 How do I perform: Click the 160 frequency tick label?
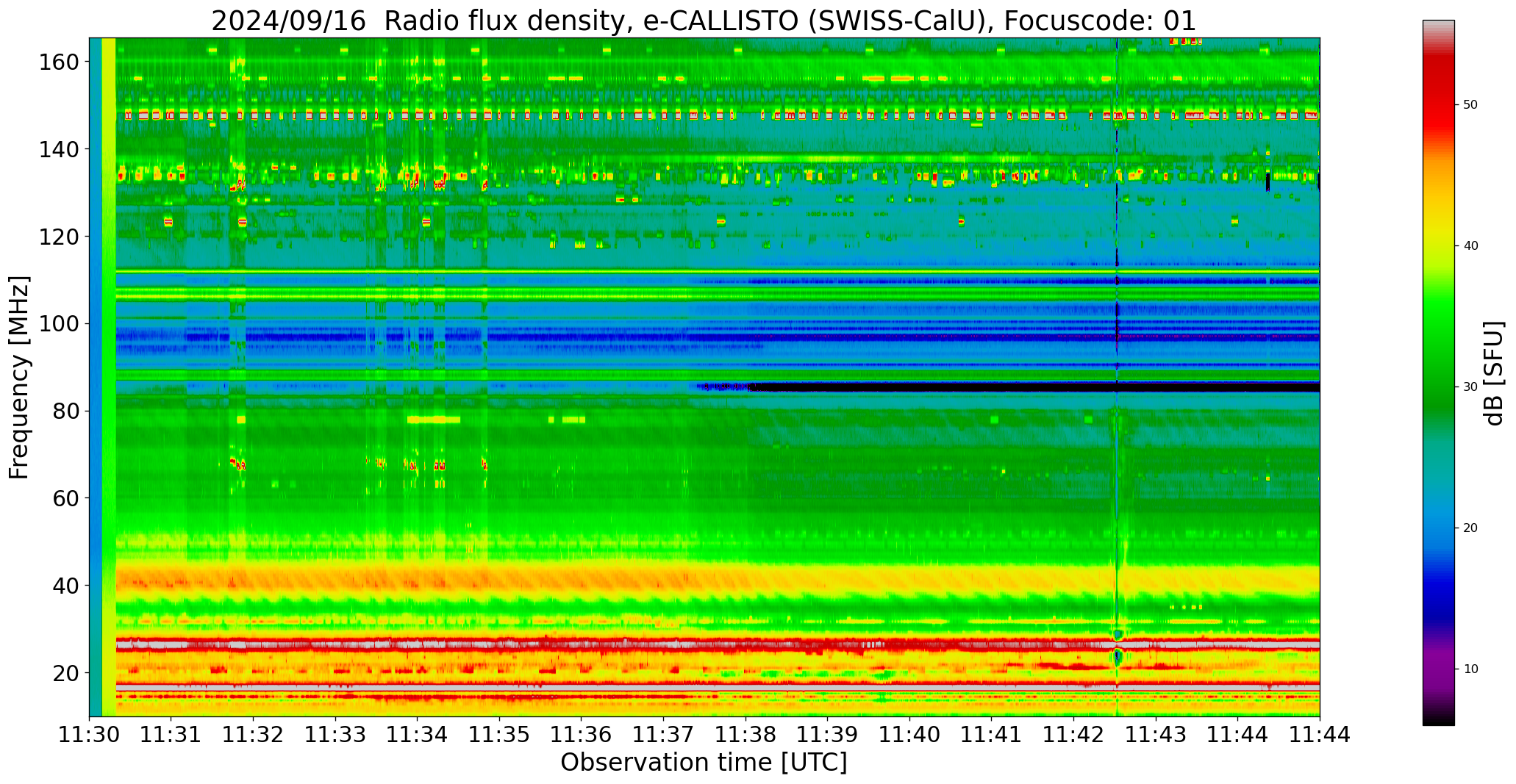pos(58,62)
